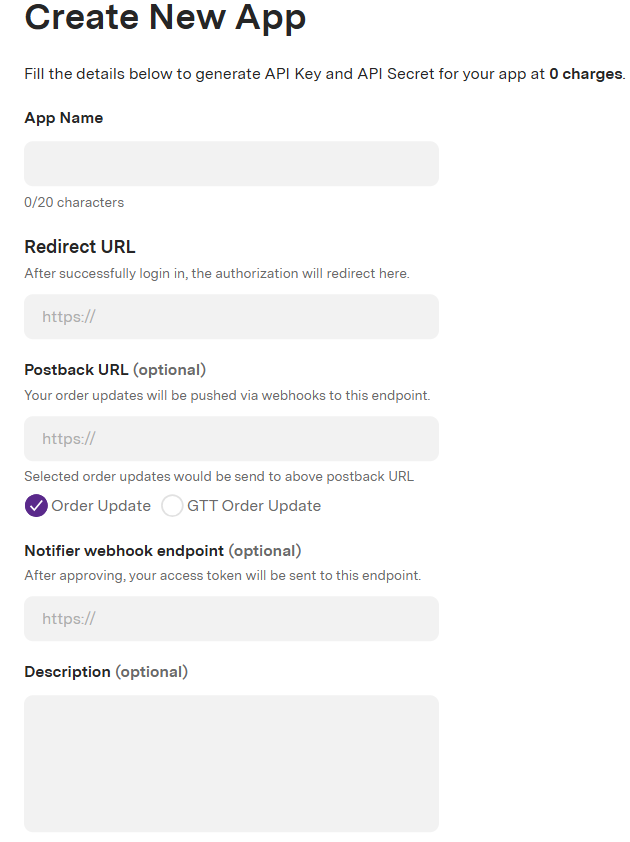The height and width of the screenshot is (842, 630).
Task: Click the App Name input field
Action: pos(231,164)
